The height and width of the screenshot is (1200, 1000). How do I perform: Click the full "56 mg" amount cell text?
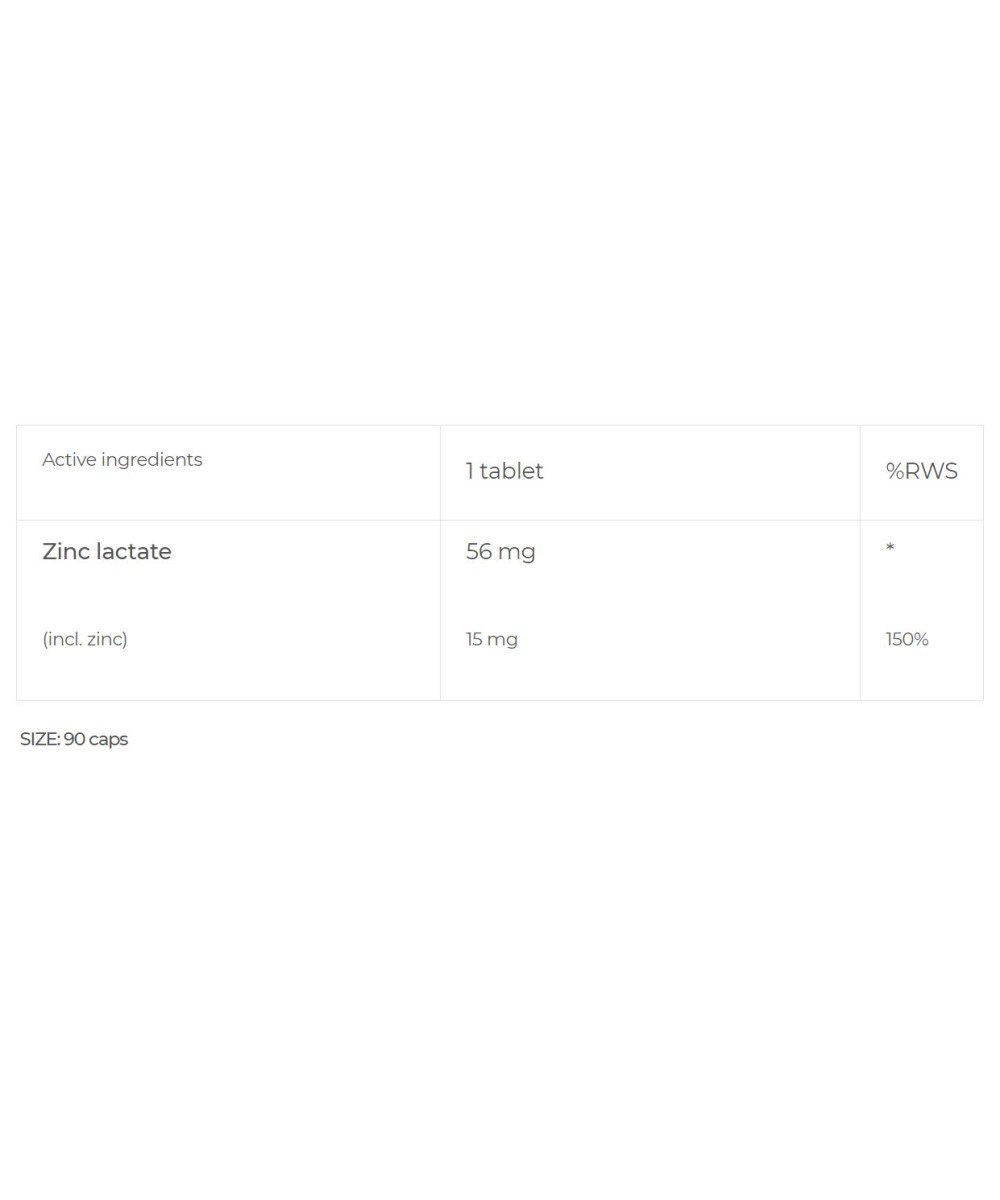(500, 552)
